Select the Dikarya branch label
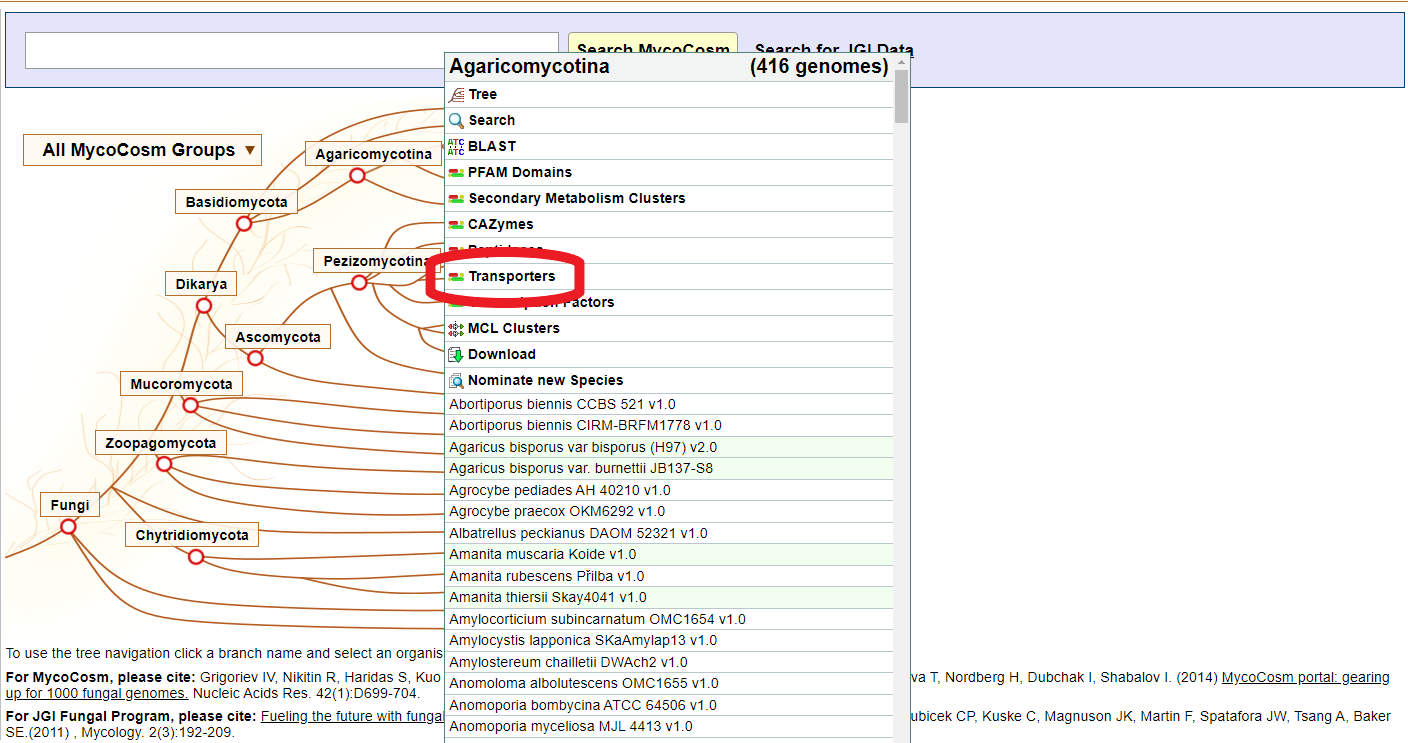Viewport: 1408px width, 743px height. tap(201, 284)
